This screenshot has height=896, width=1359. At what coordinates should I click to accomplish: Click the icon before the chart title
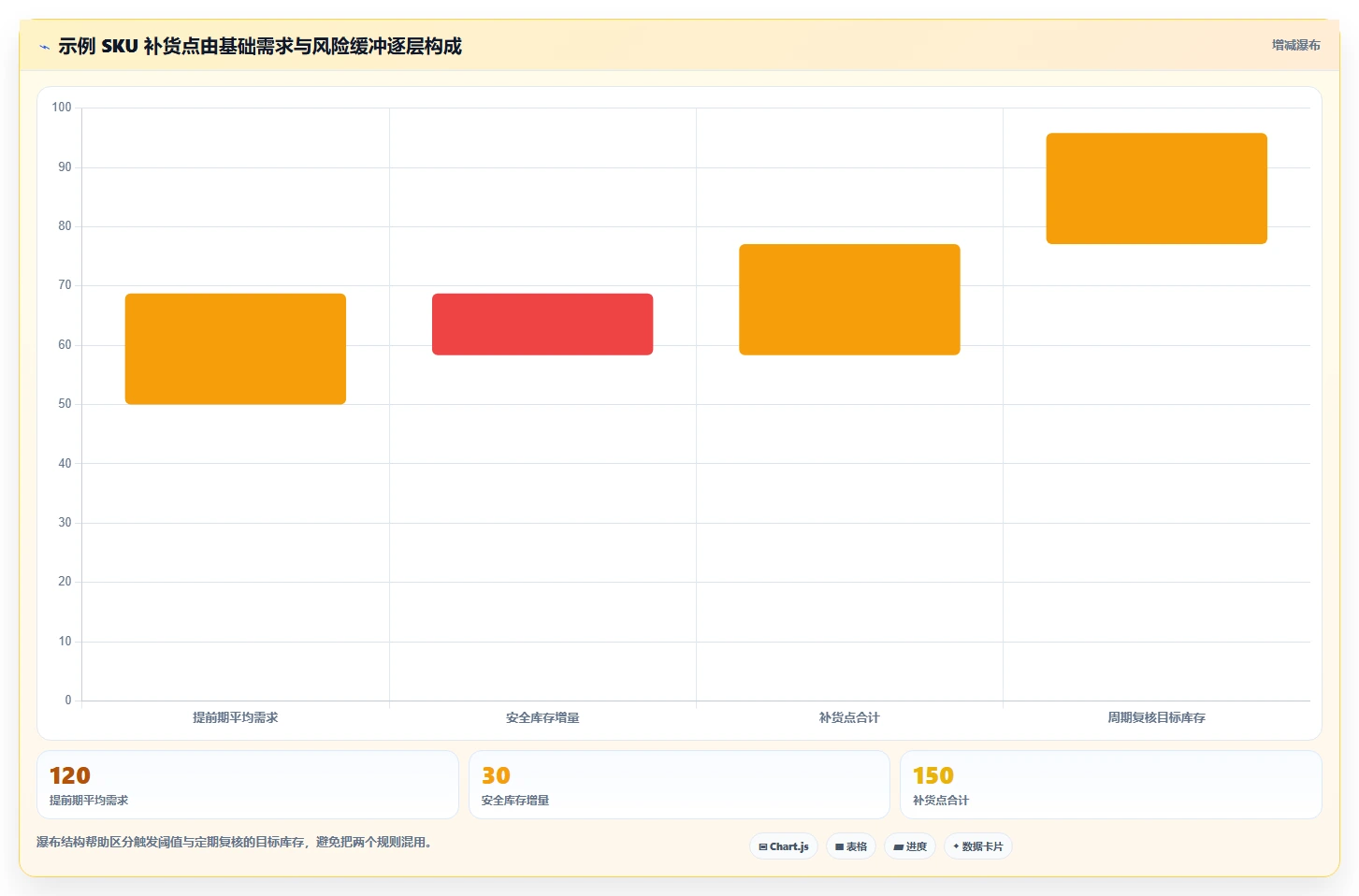(x=44, y=47)
